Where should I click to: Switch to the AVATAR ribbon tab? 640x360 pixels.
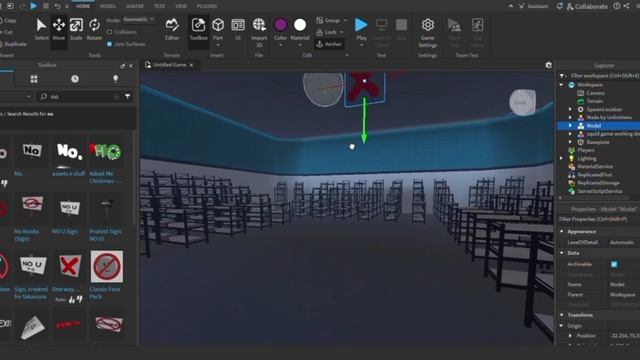coord(135,6)
